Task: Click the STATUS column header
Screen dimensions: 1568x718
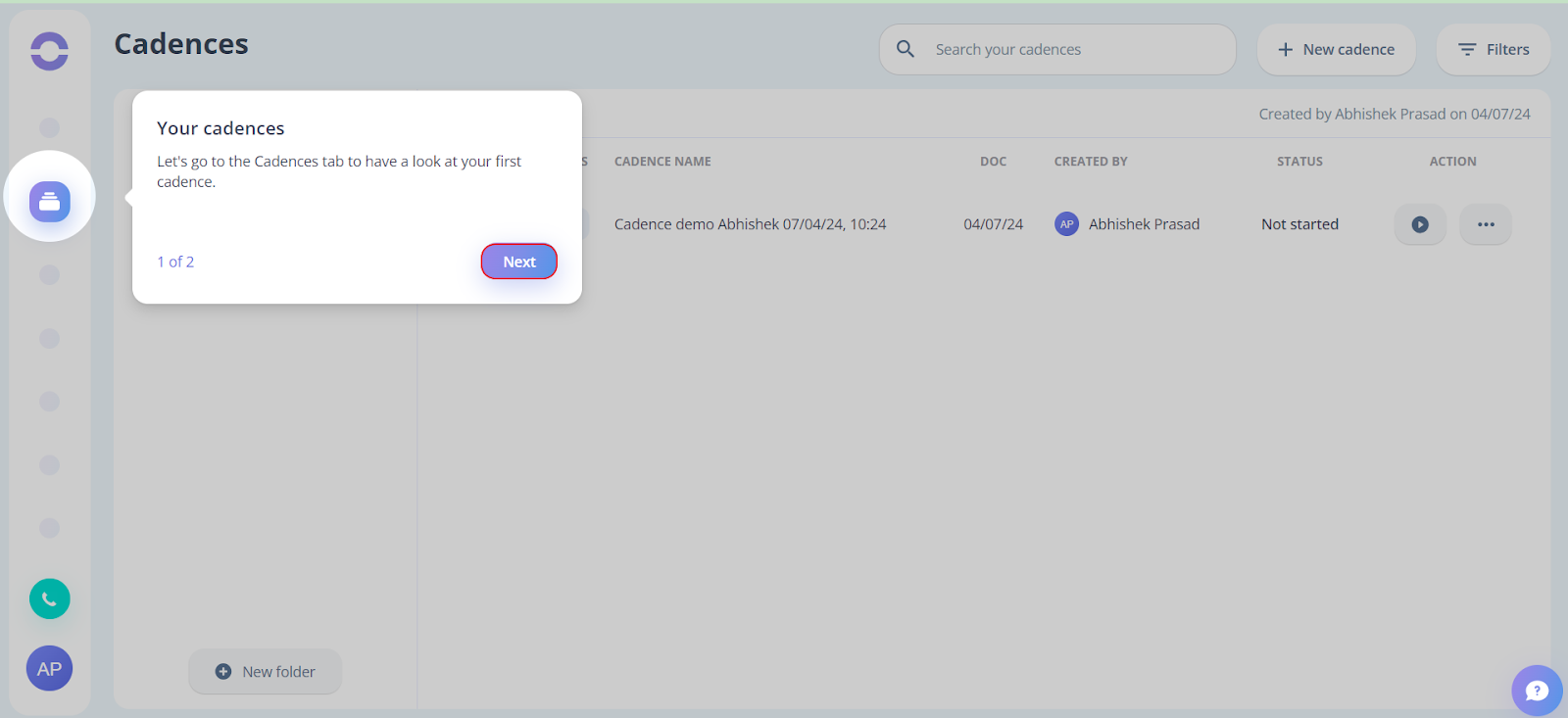Action: pyautogui.click(x=1299, y=162)
